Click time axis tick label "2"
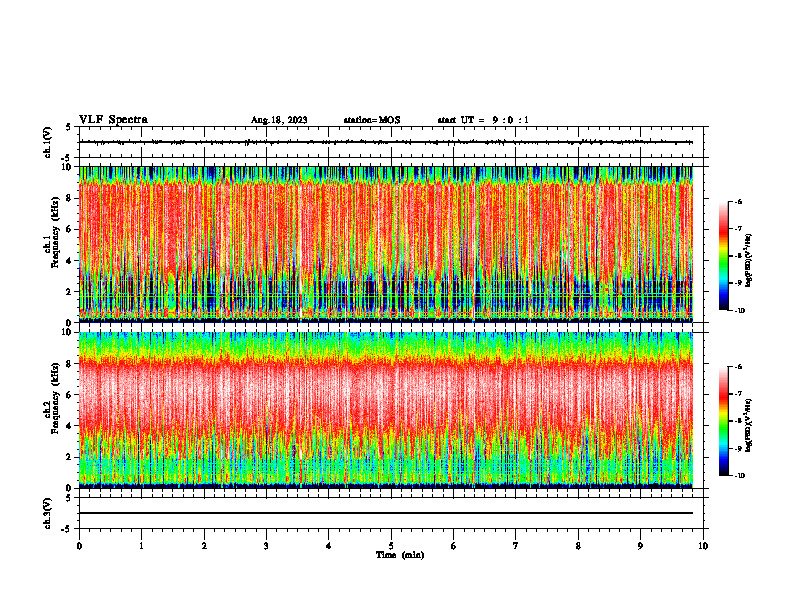Screen dimensions: 792x612 pyautogui.click(x=204, y=546)
